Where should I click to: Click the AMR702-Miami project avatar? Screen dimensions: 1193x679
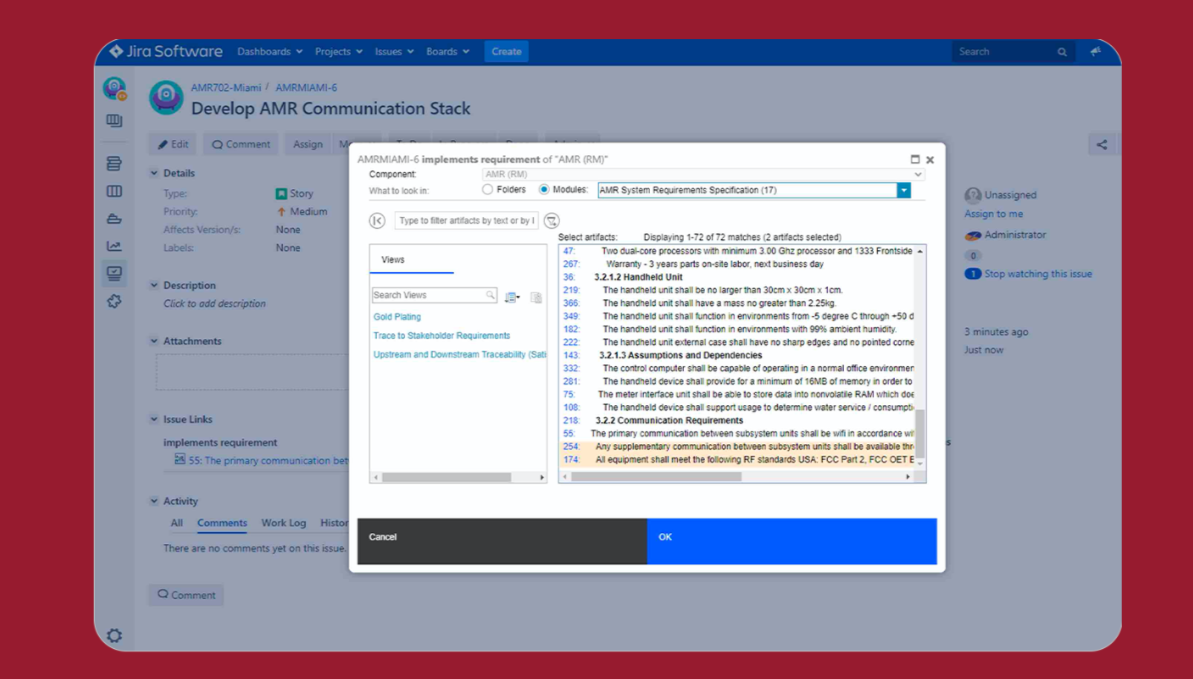[x=166, y=98]
